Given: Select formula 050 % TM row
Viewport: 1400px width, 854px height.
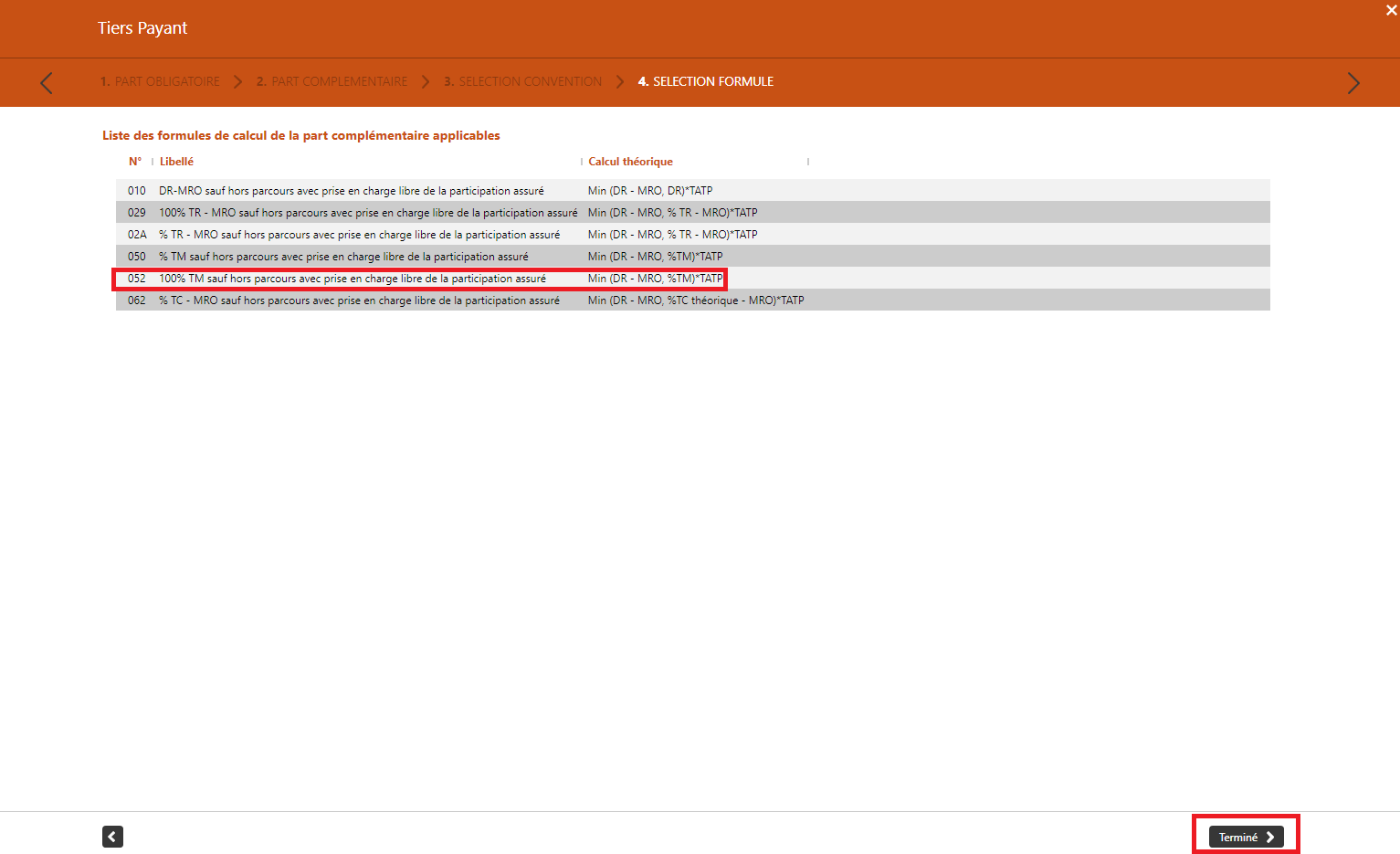Looking at the screenshot, I should 343,257.
